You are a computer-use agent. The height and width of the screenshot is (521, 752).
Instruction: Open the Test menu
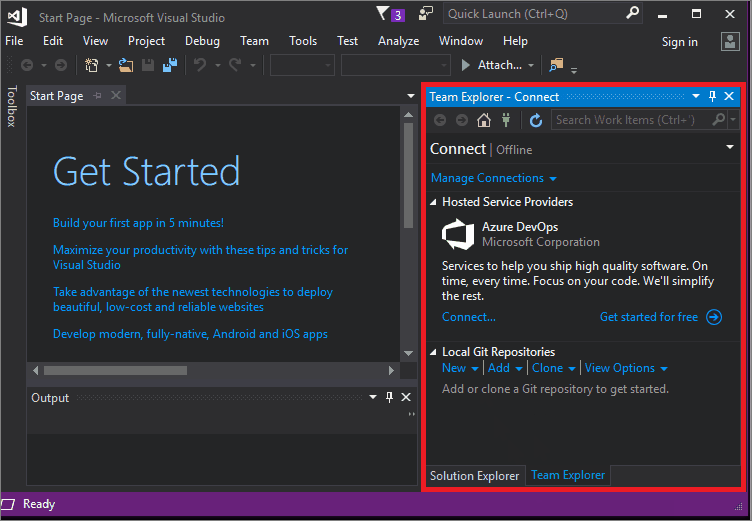pos(347,41)
